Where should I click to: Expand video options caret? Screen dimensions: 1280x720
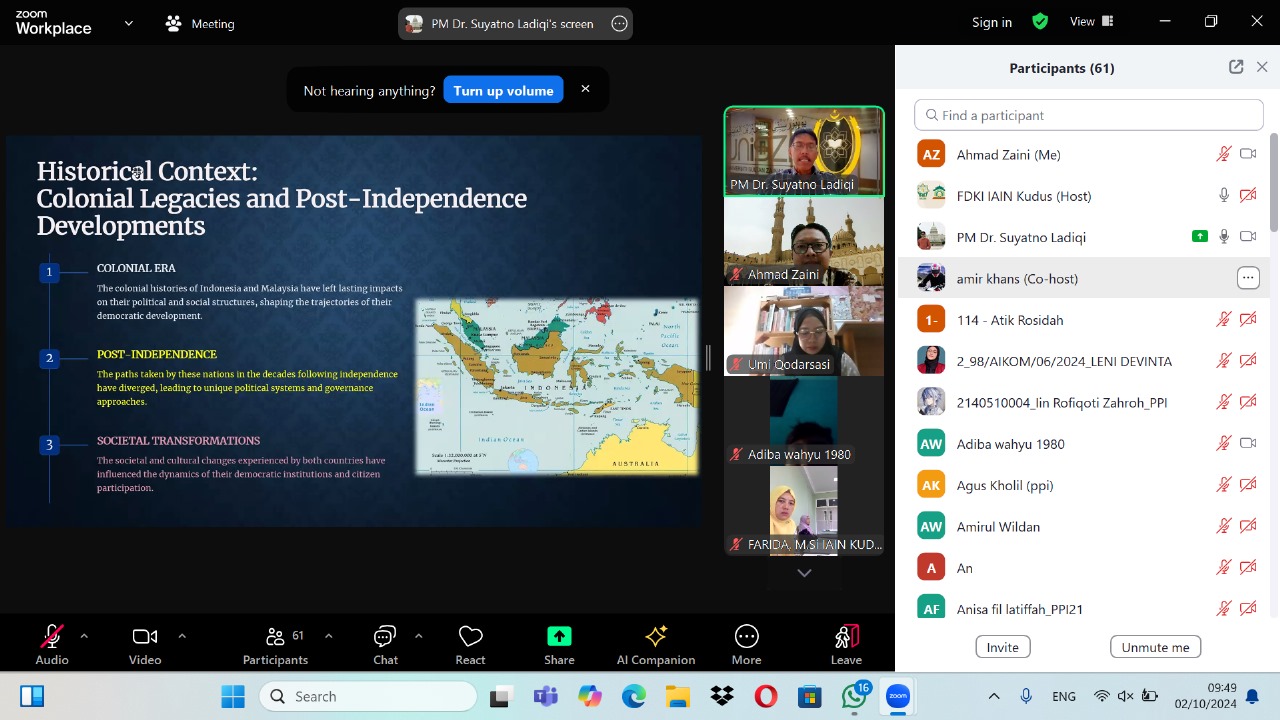[x=182, y=635]
